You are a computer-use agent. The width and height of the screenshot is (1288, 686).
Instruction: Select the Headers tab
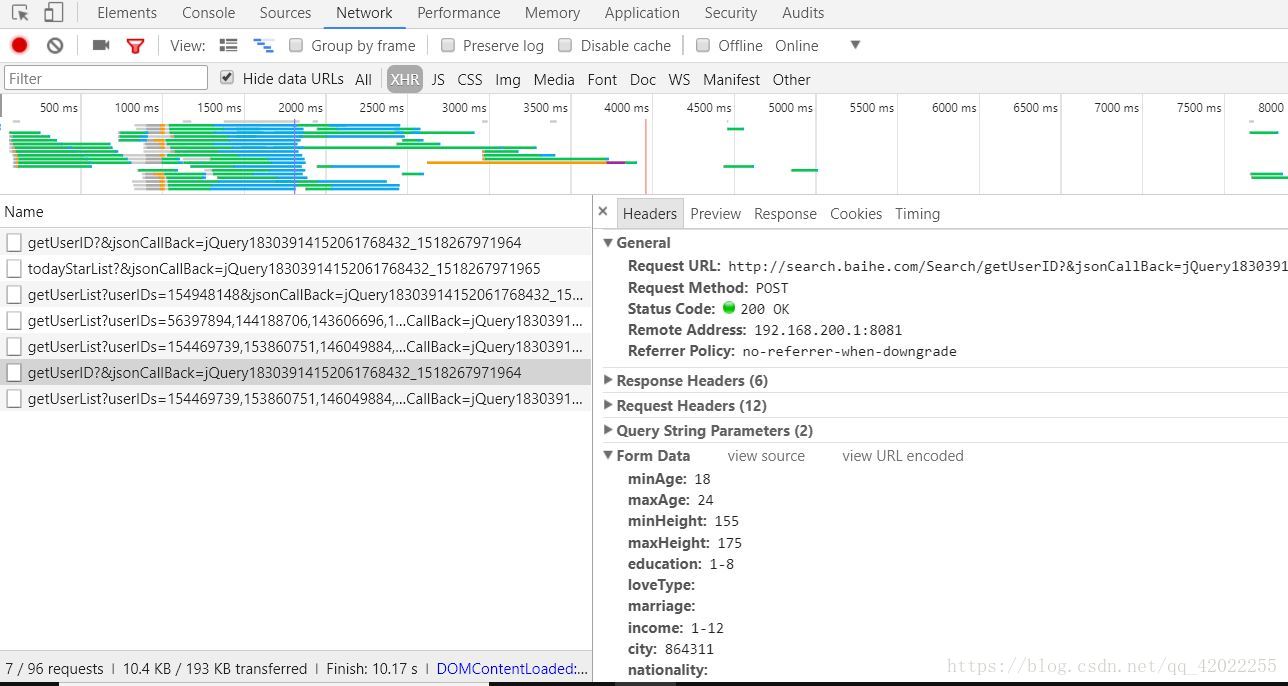[650, 214]
